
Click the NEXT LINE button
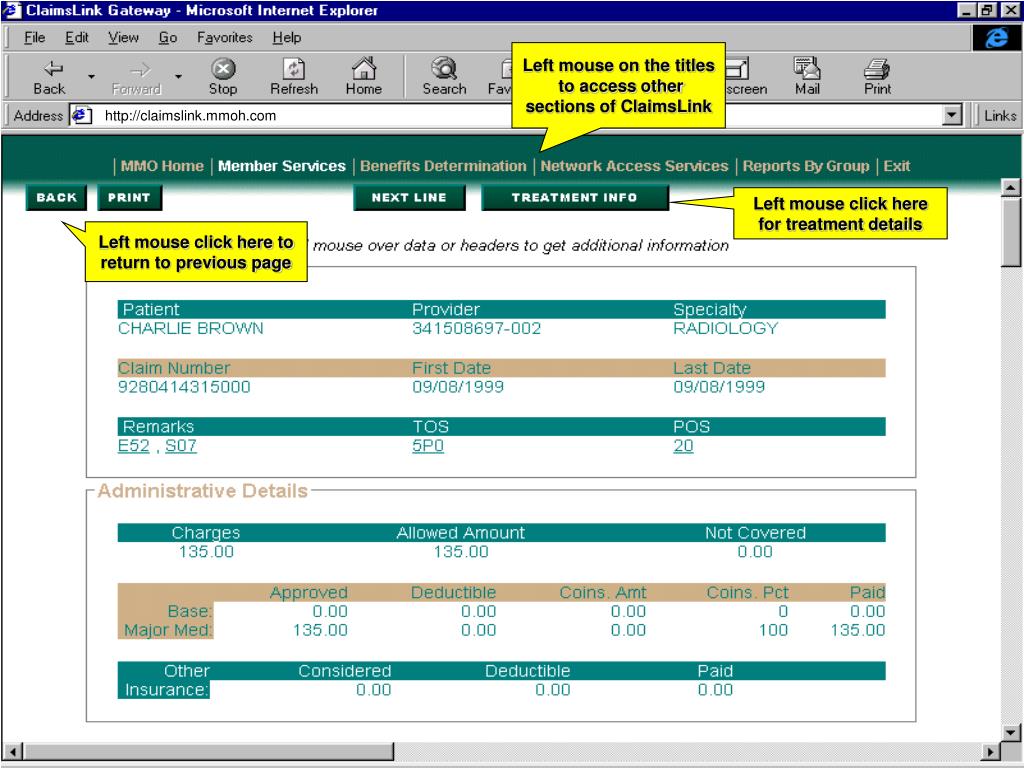pyautogui.click(x=409, y=197)
